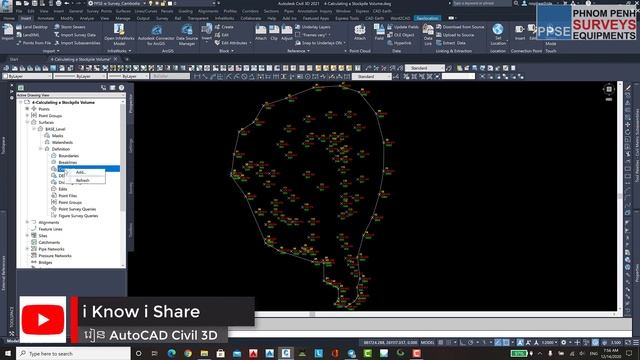Open the ByLayer lineweight dropdown
This screenshot has height=360, width=640.
point(129,76)
